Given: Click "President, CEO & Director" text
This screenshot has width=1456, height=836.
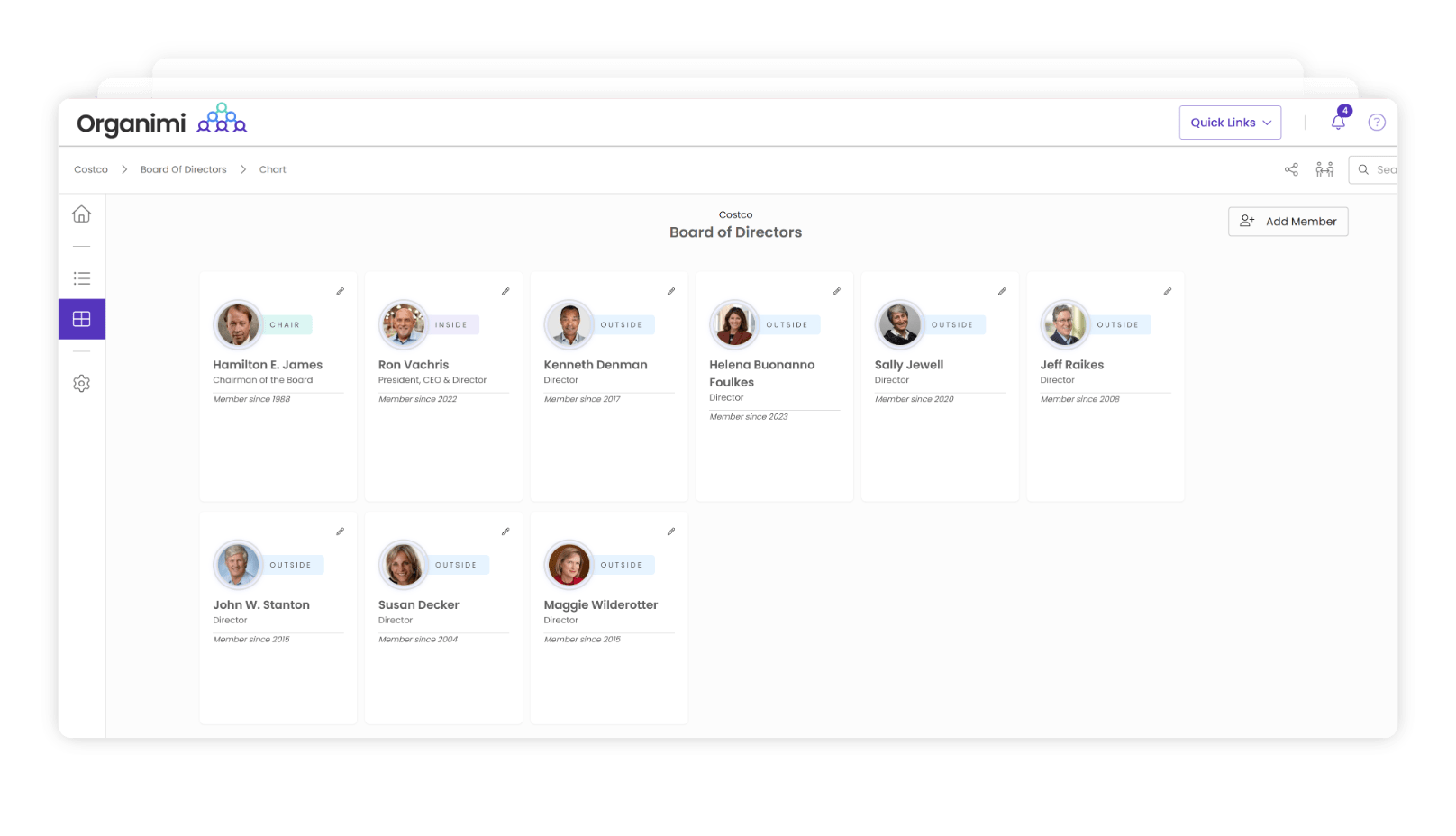Looking at the screenshot, I should (432, 380).
